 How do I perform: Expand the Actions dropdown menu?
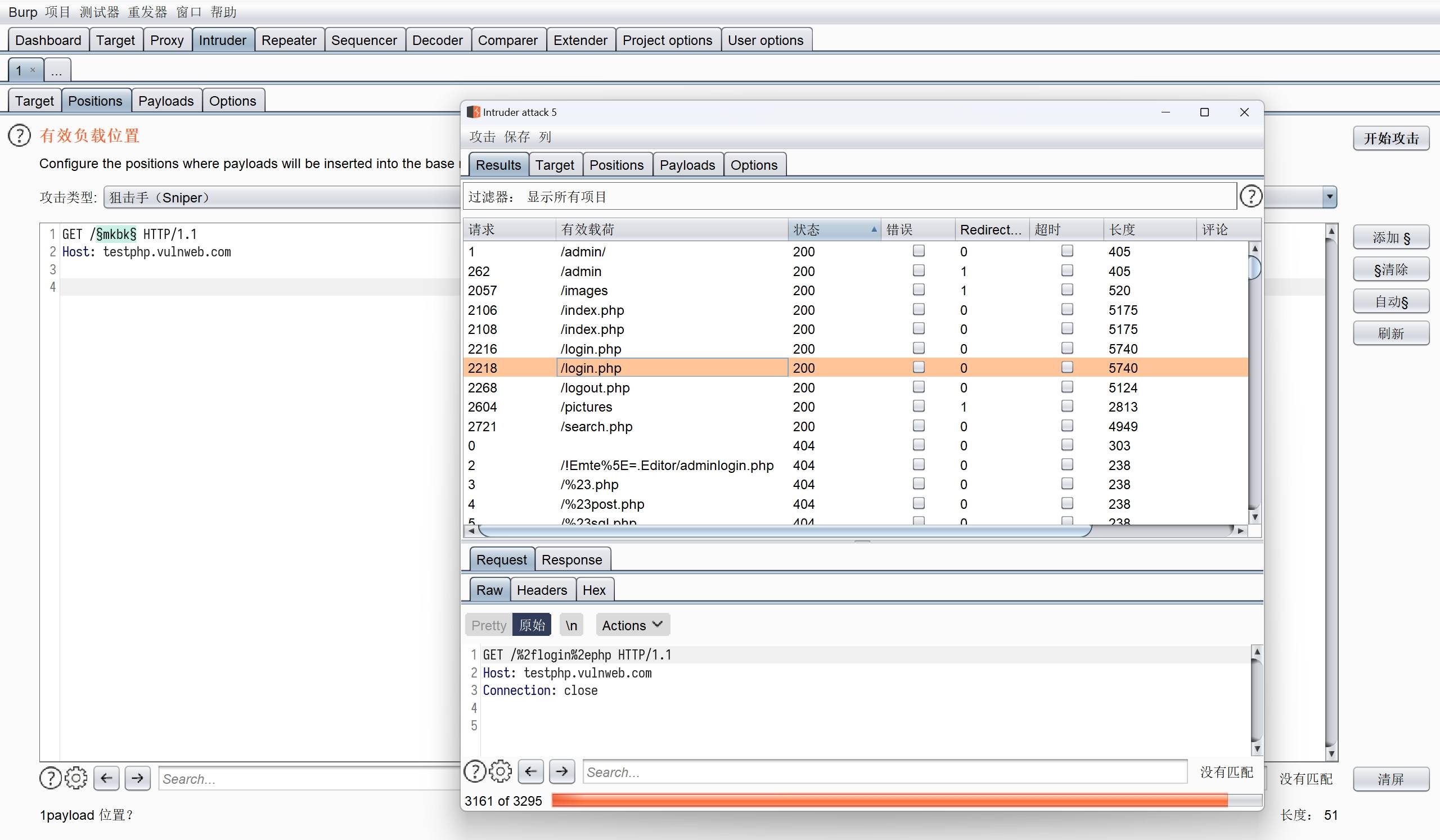(632, 625)
